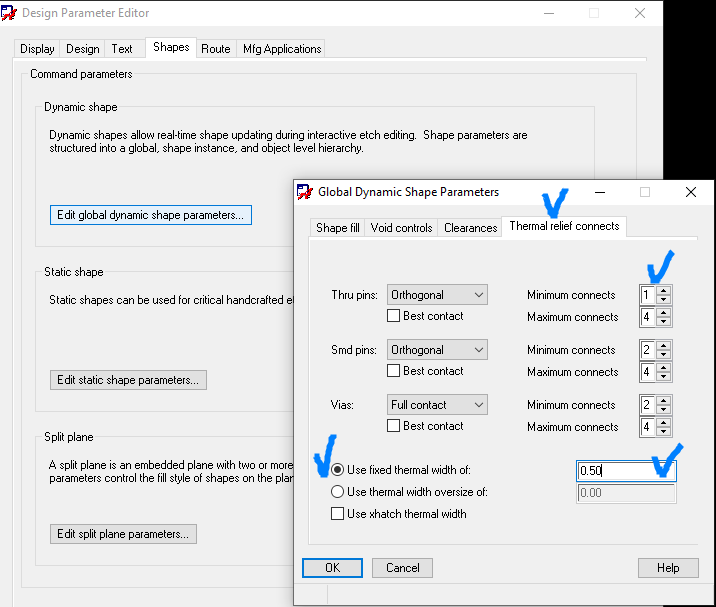Open Help for shape parameters dialog
The width and height of the screenshot is (716, 607).
pos(668,568)
